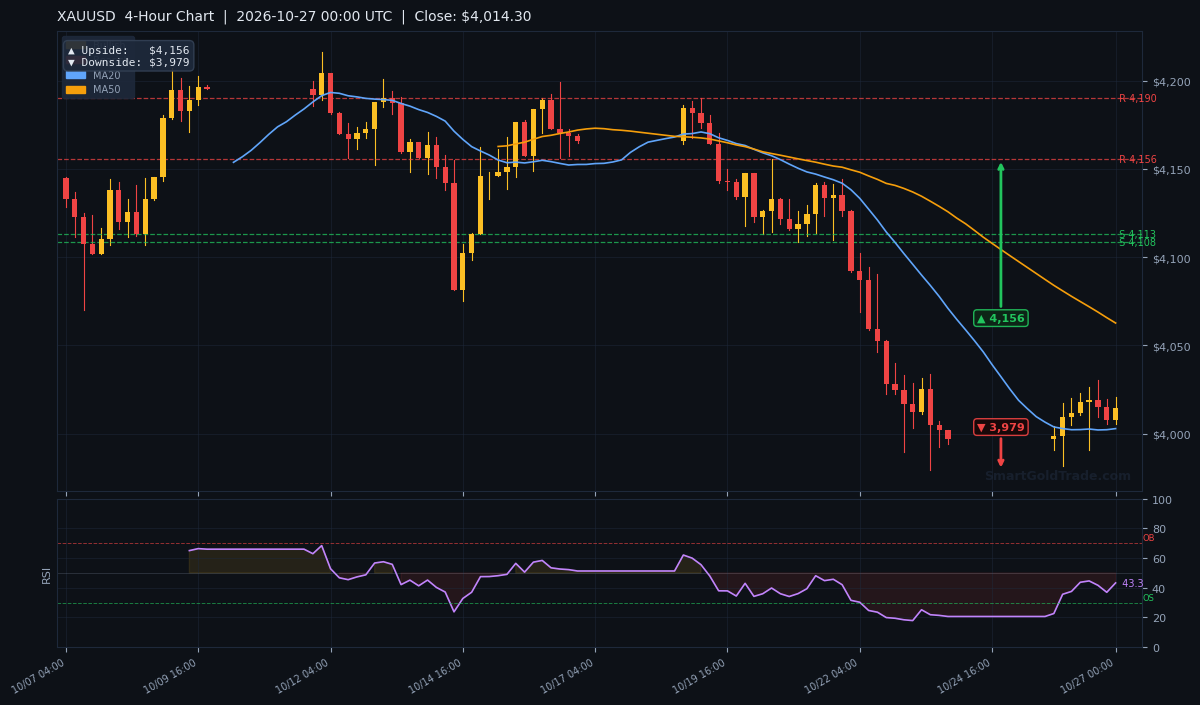Select the 60 tick on RSI axis
Viewport: 1200px width, 705px height.
1159,559
